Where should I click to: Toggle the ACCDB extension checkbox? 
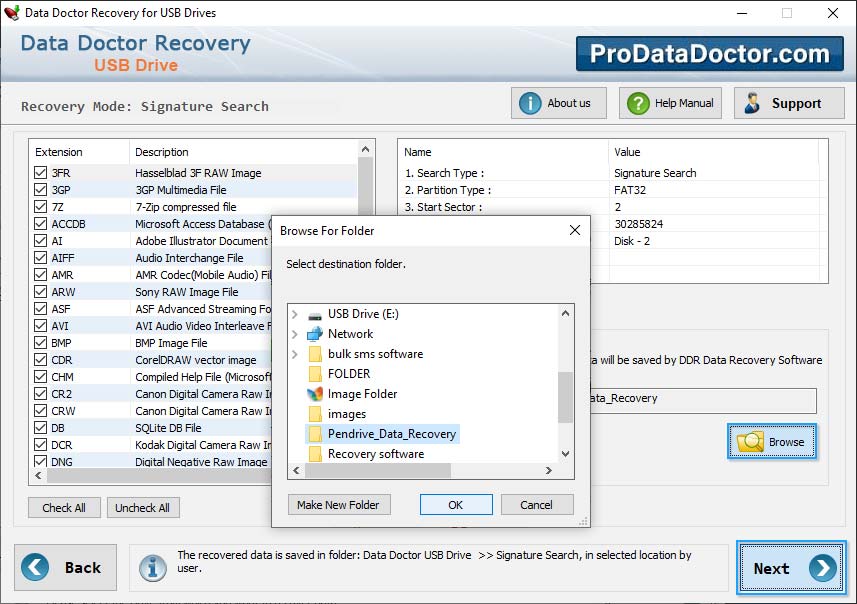40,224
